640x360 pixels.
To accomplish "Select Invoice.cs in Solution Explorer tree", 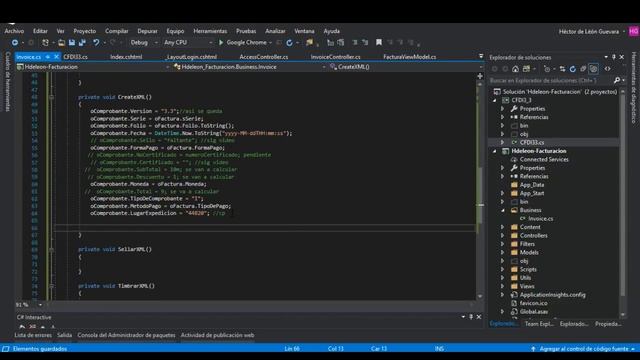I will pyautogui.click(x=540, y=219).
